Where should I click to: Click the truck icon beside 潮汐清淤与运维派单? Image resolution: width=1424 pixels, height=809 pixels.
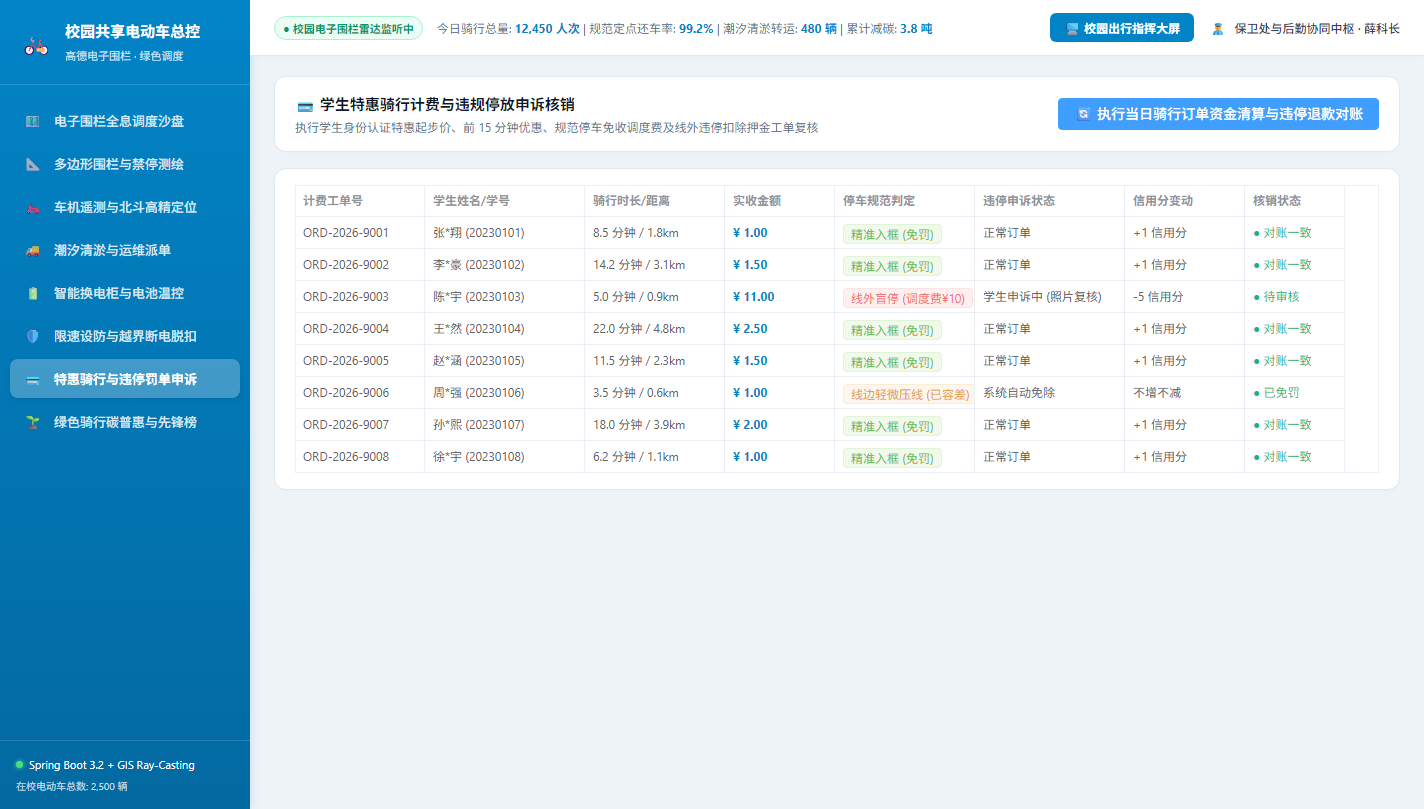click(x=32, y=250)
